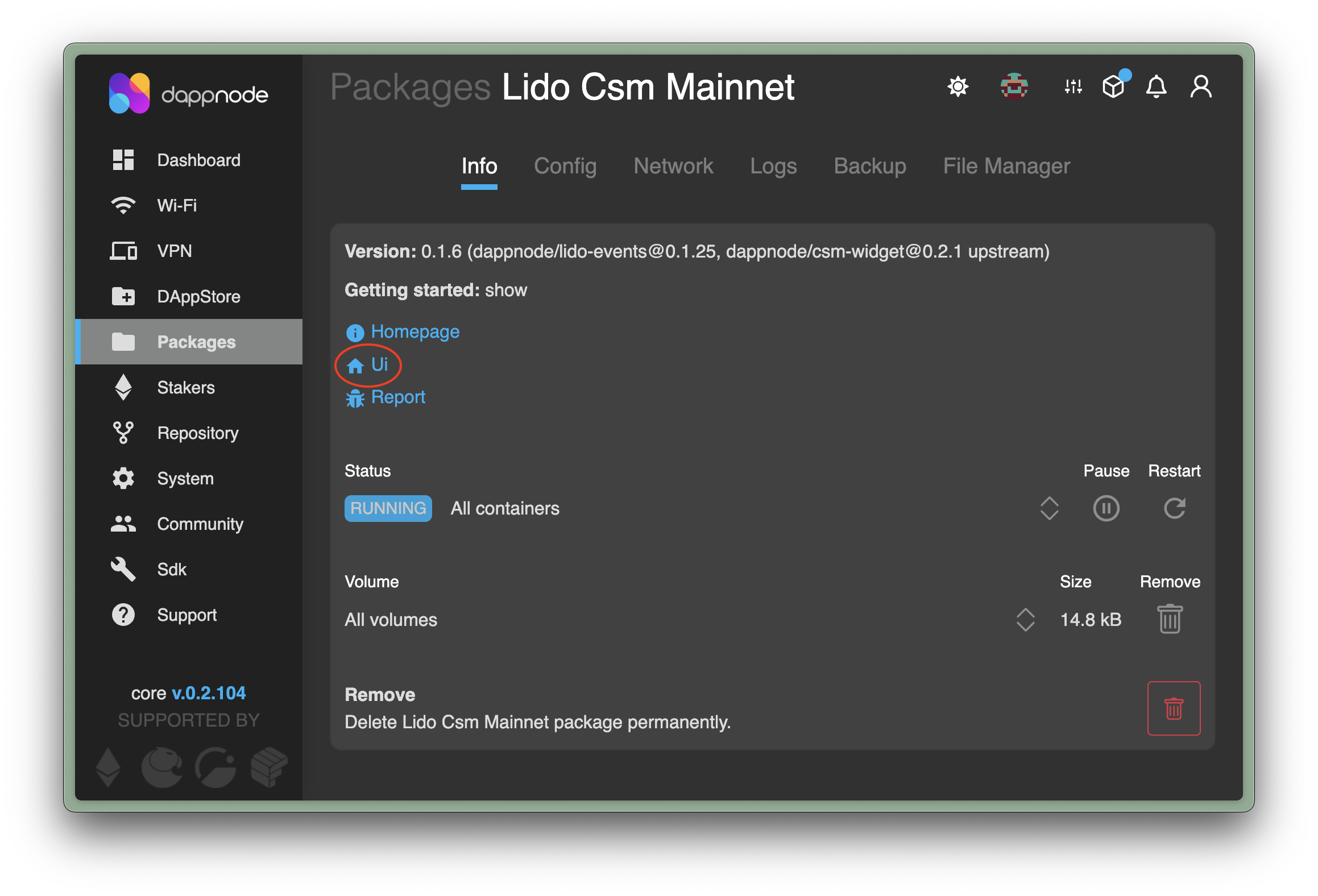The width and height of the screenshot is (1318, 896).
Task: Click the Homepage info icon
Action: point(355,333)
